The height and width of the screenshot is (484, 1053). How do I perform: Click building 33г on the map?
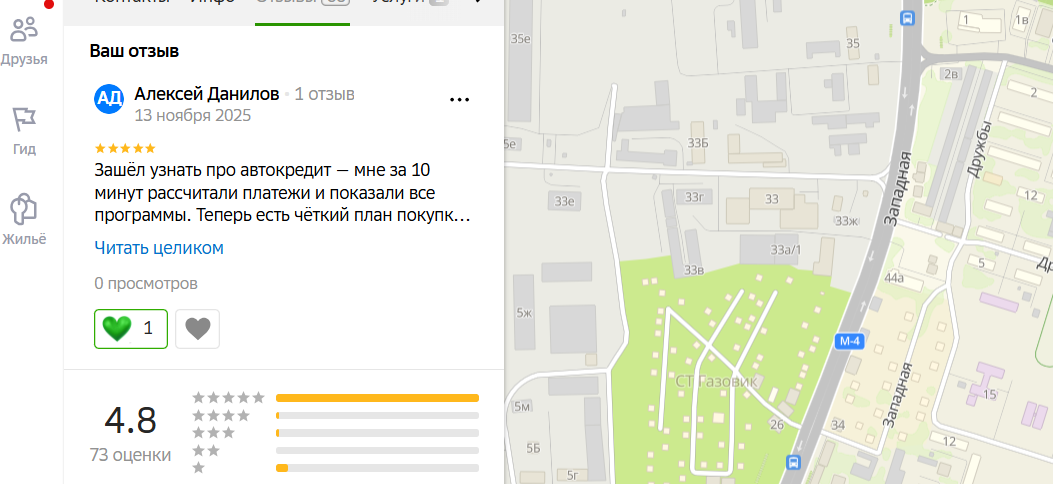point(693,197)
